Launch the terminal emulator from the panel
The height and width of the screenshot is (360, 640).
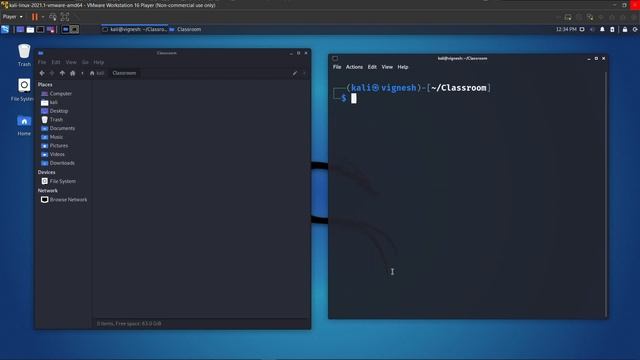[40, 29]
